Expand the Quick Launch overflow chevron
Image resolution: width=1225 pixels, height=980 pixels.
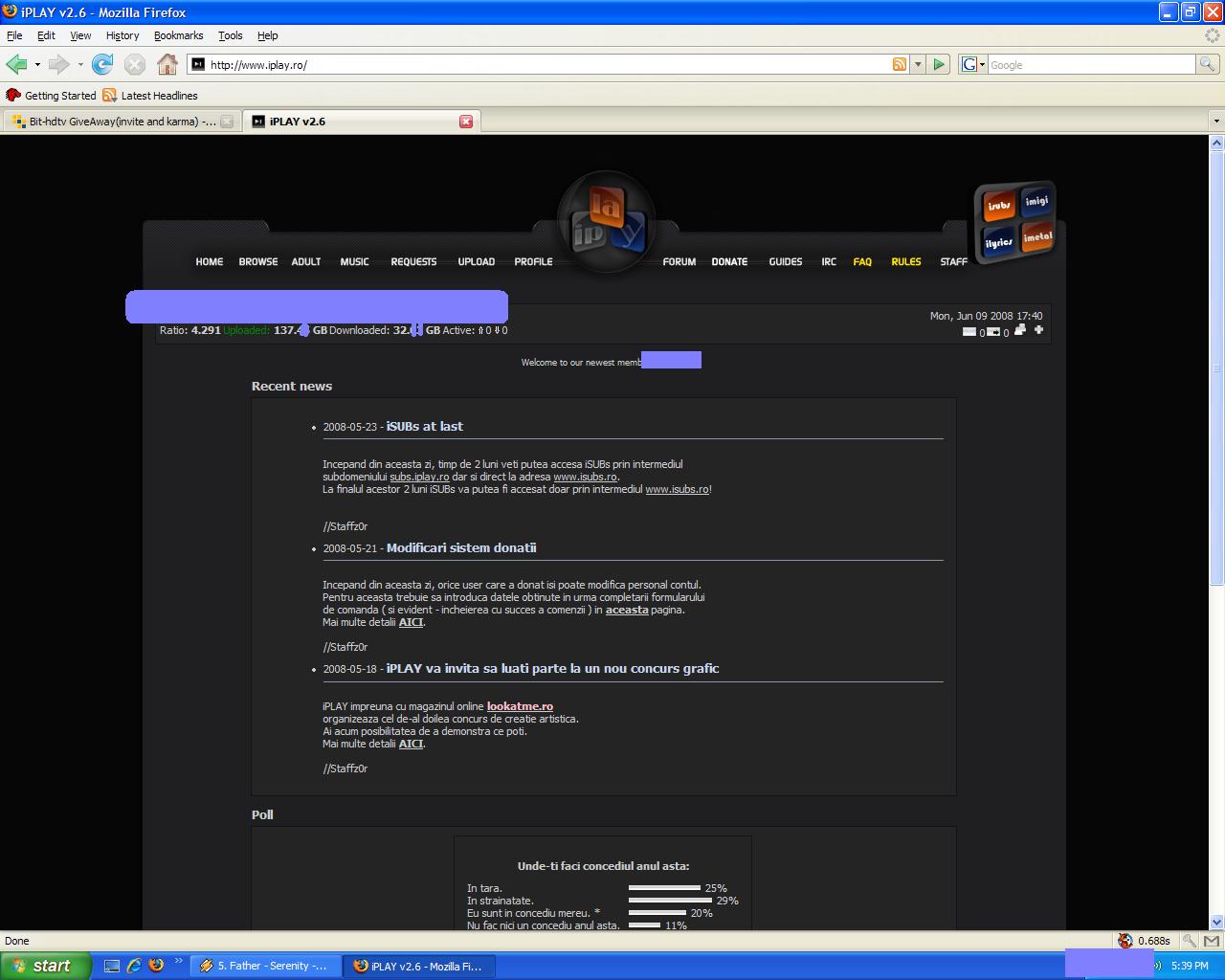point(178,961)
